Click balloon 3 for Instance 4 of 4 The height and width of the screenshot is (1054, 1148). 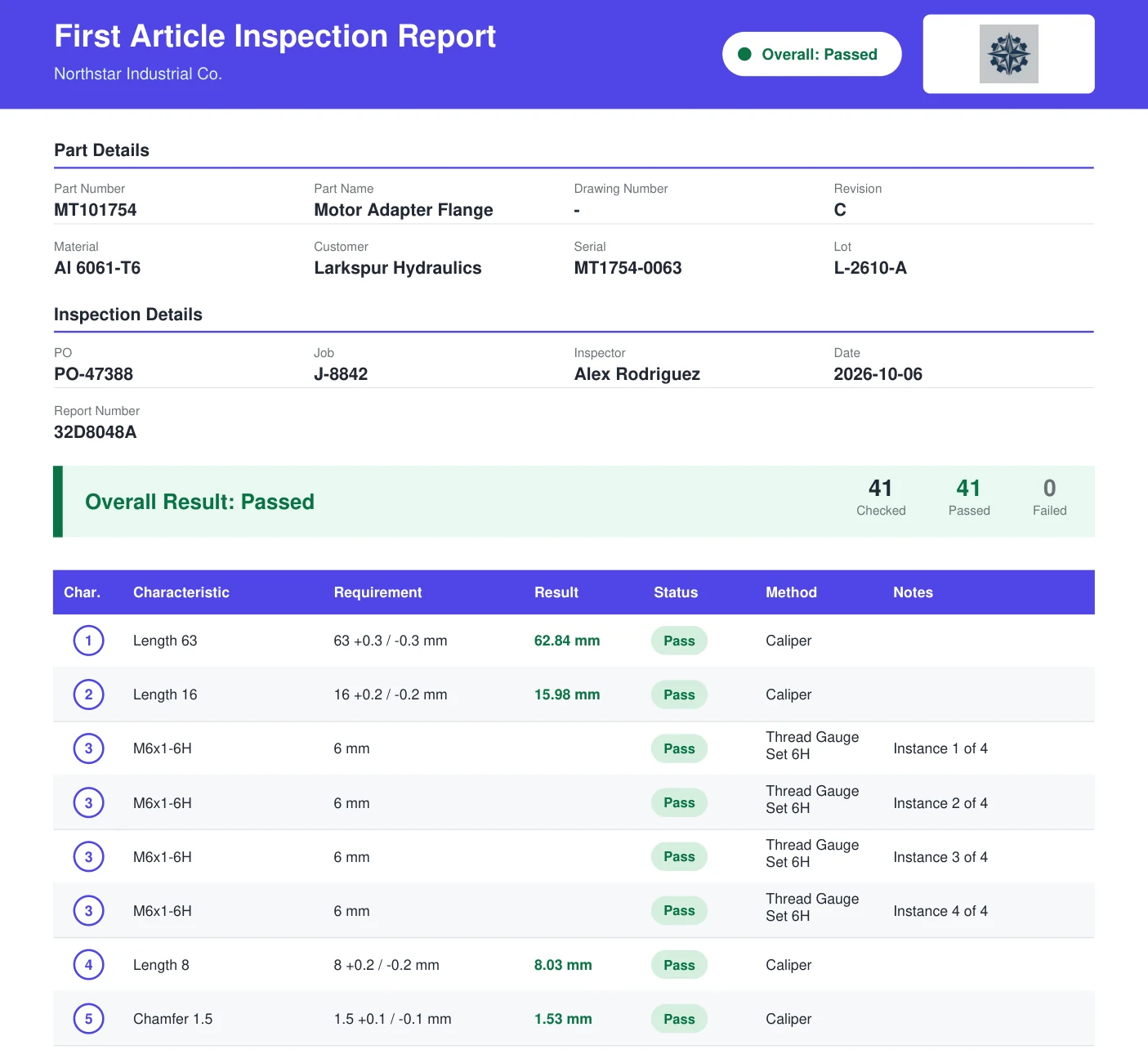tap(88, 910)
